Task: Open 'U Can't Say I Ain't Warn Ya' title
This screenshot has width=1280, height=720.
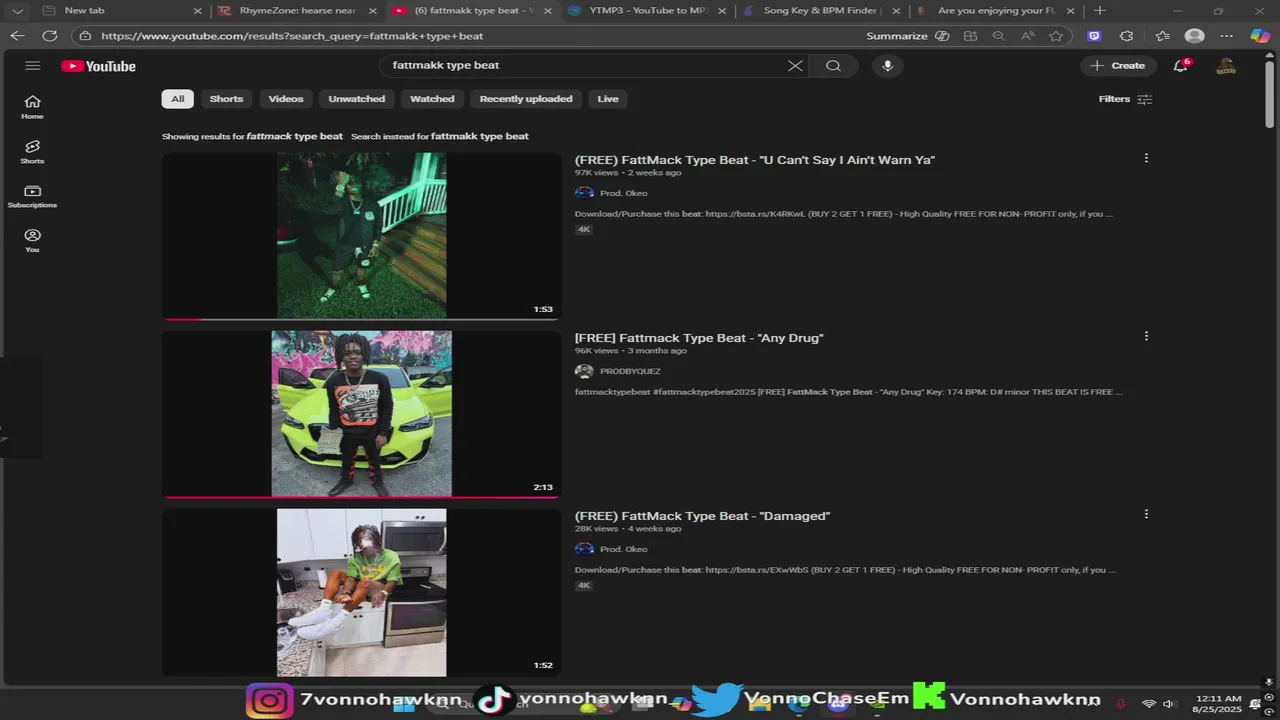Action: click(x=755, y=160)
